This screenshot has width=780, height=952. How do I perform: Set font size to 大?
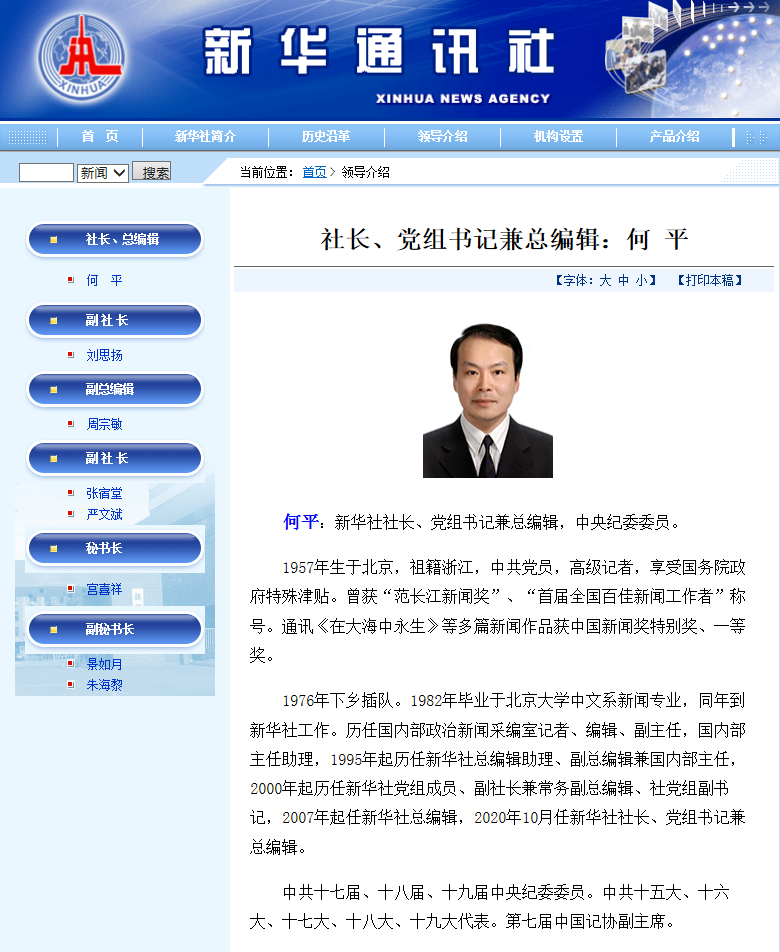coord(605,280)
